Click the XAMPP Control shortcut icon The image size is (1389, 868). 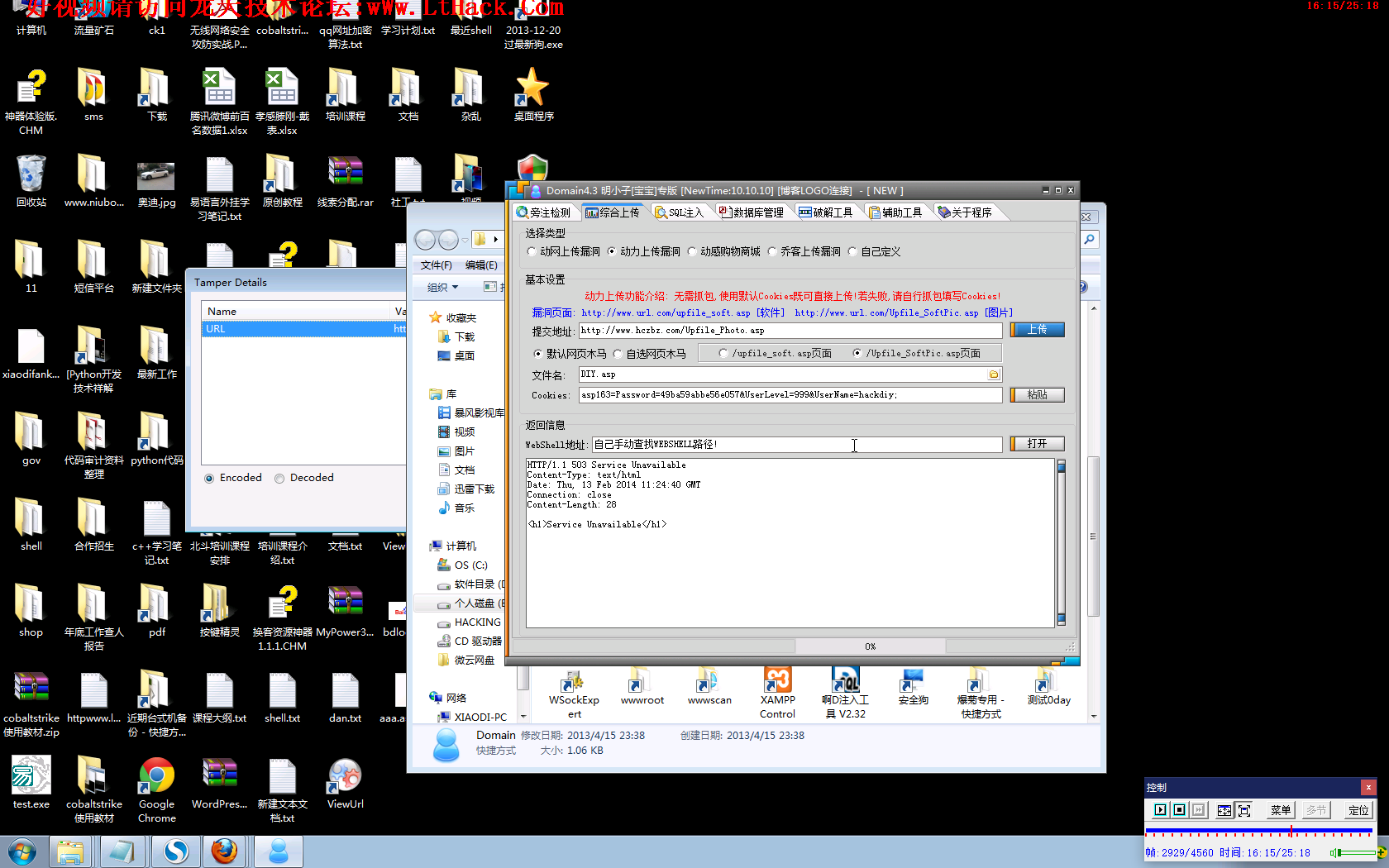click(777, 693)
